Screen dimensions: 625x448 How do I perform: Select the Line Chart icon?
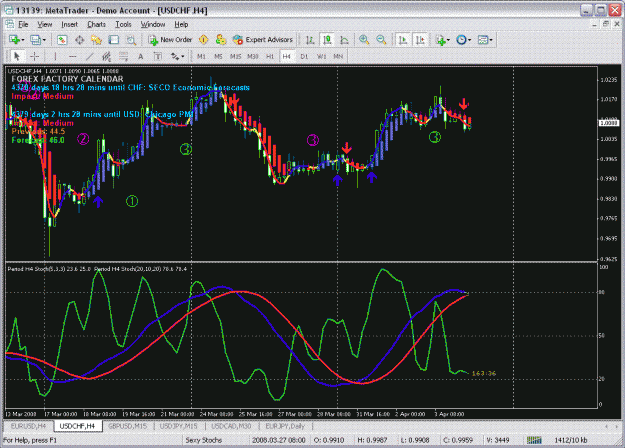344,39
